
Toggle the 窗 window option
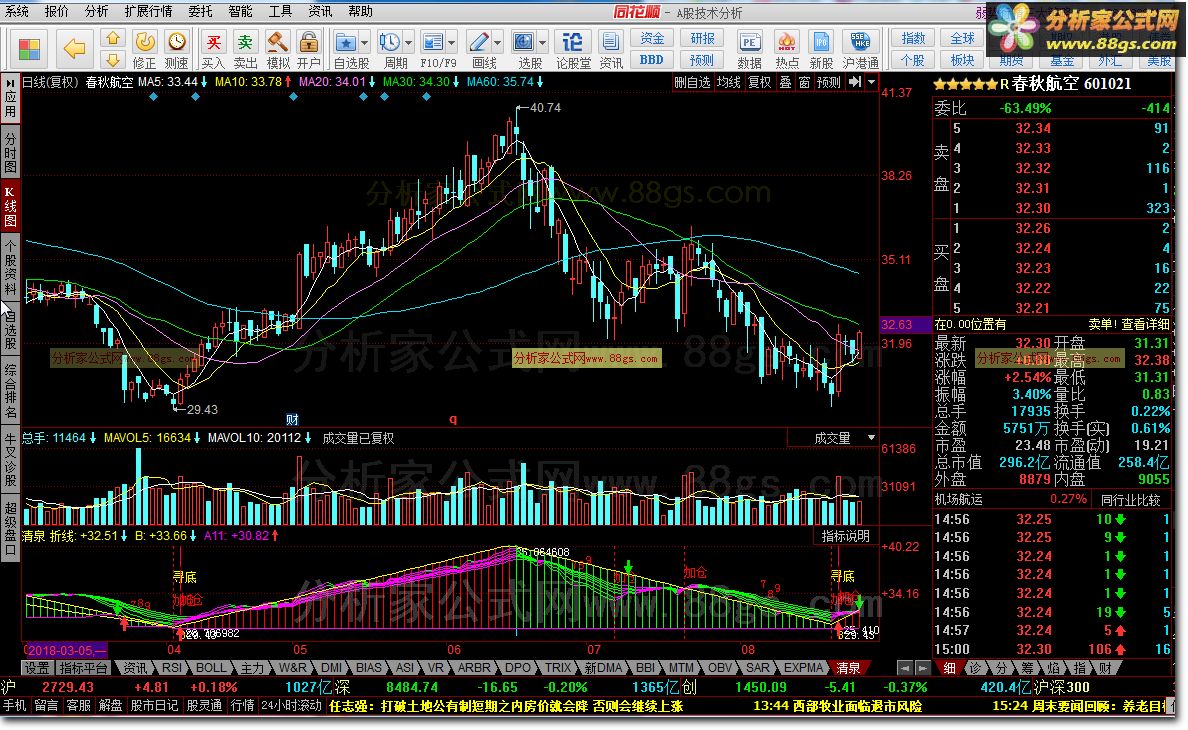click(804, 82)
